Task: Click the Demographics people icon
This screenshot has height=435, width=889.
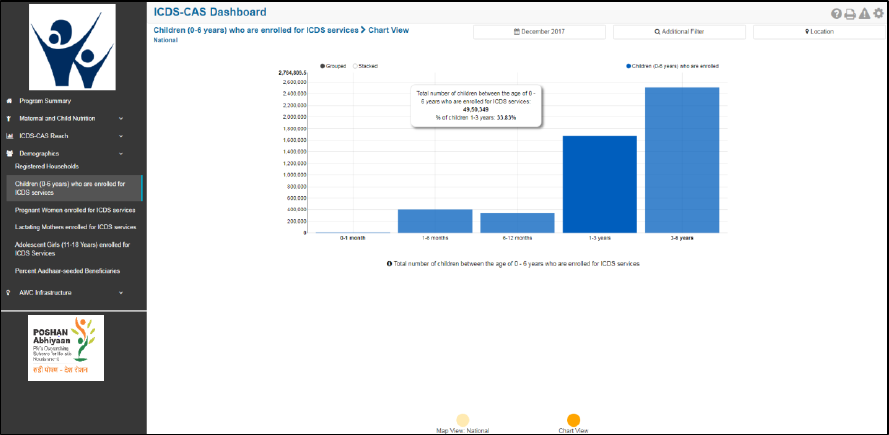Action: click(9, 154)
